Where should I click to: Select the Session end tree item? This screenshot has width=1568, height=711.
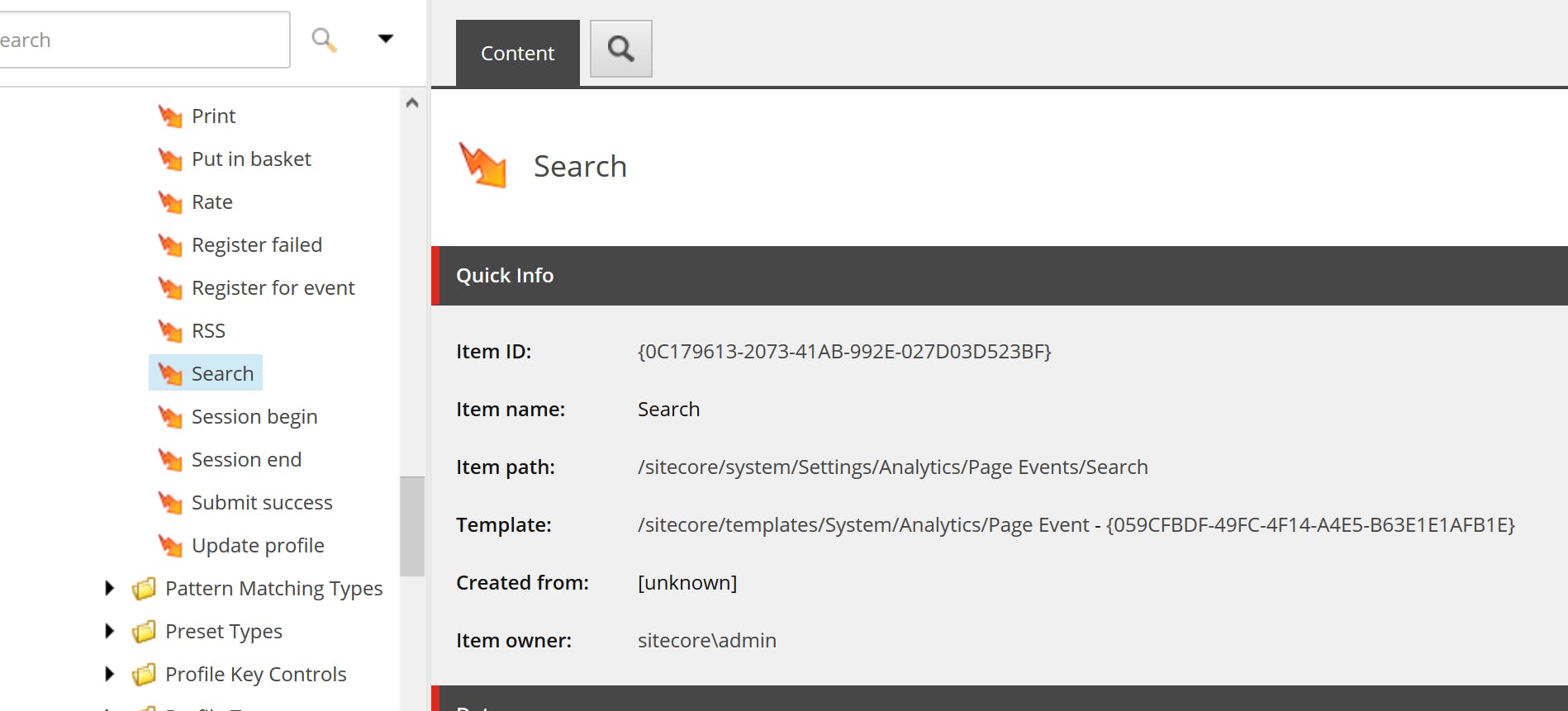tap(246, 460)
